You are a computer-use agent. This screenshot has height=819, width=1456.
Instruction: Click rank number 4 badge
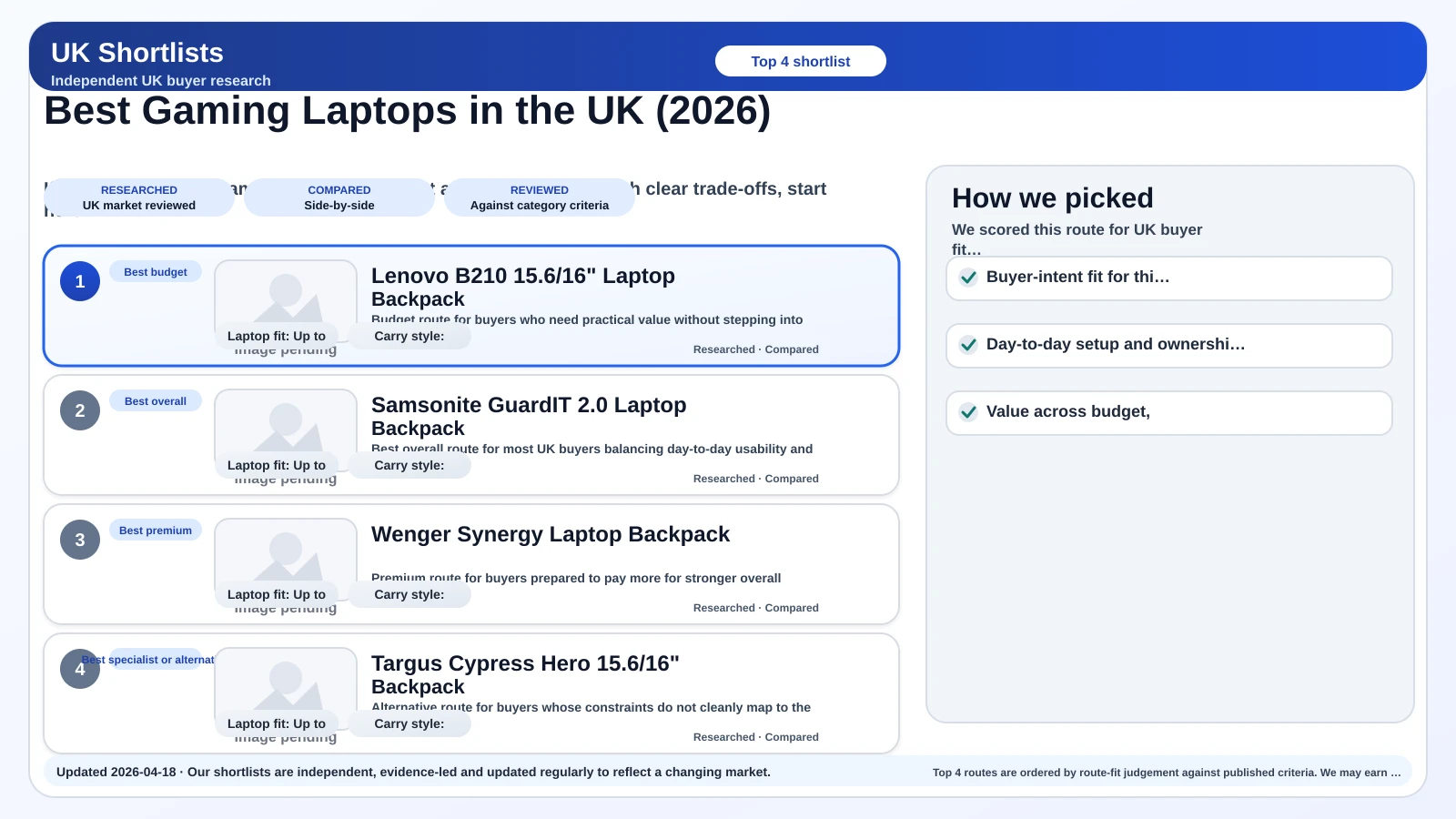click(80, 669)
